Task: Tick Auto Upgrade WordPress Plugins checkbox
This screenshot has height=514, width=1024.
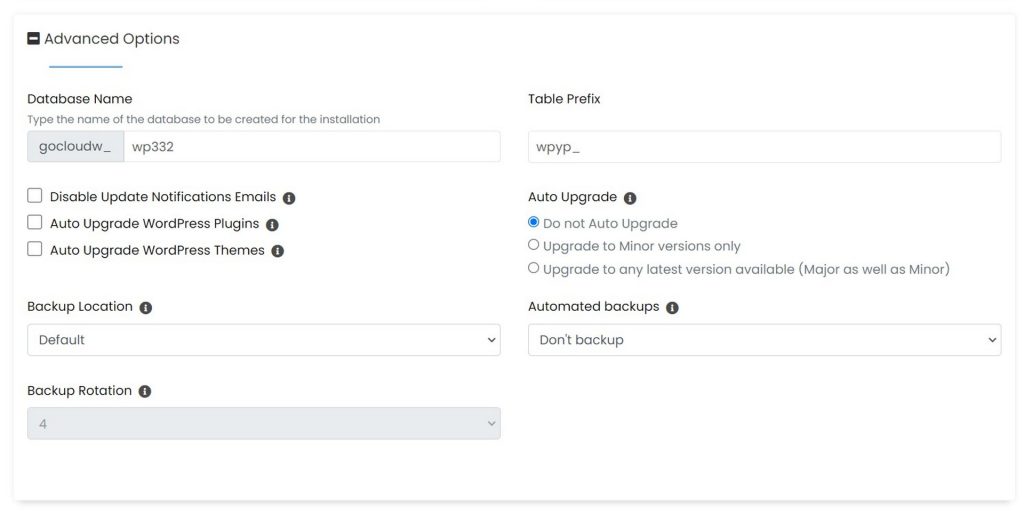Action: tap(35, 223)
